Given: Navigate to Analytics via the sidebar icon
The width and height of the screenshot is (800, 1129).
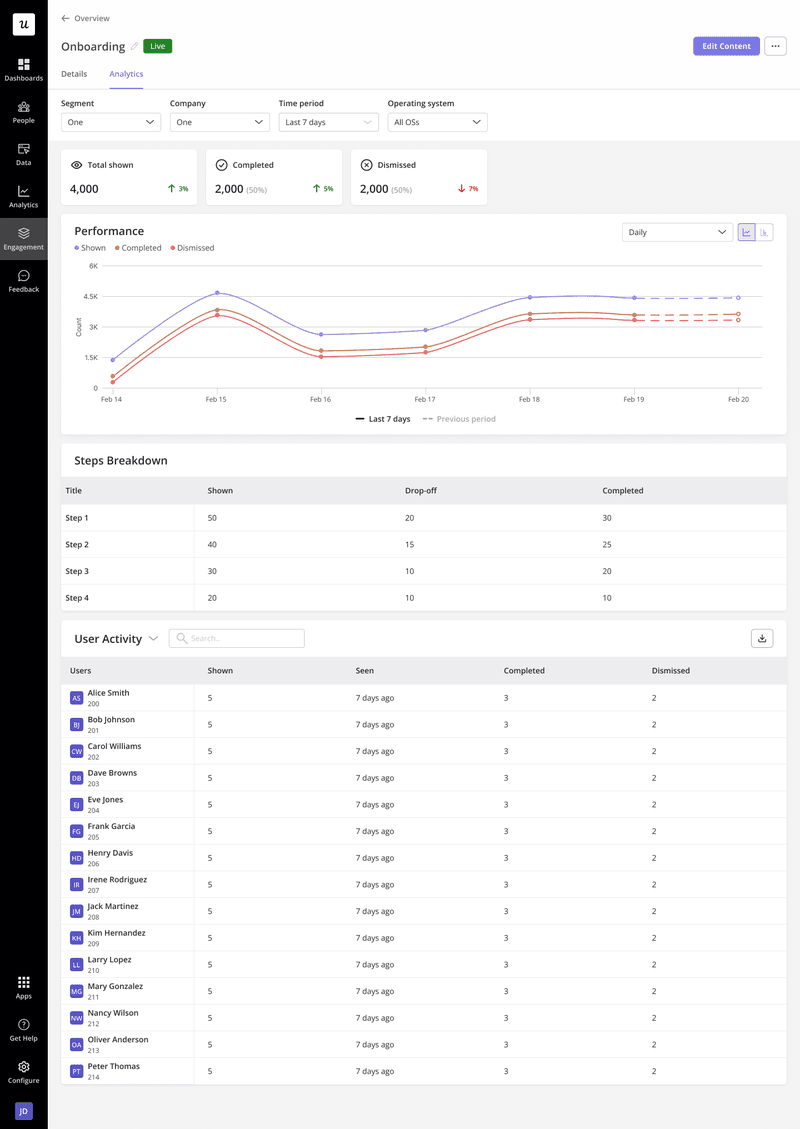Looking at the screenshot, I should point(23,198).
